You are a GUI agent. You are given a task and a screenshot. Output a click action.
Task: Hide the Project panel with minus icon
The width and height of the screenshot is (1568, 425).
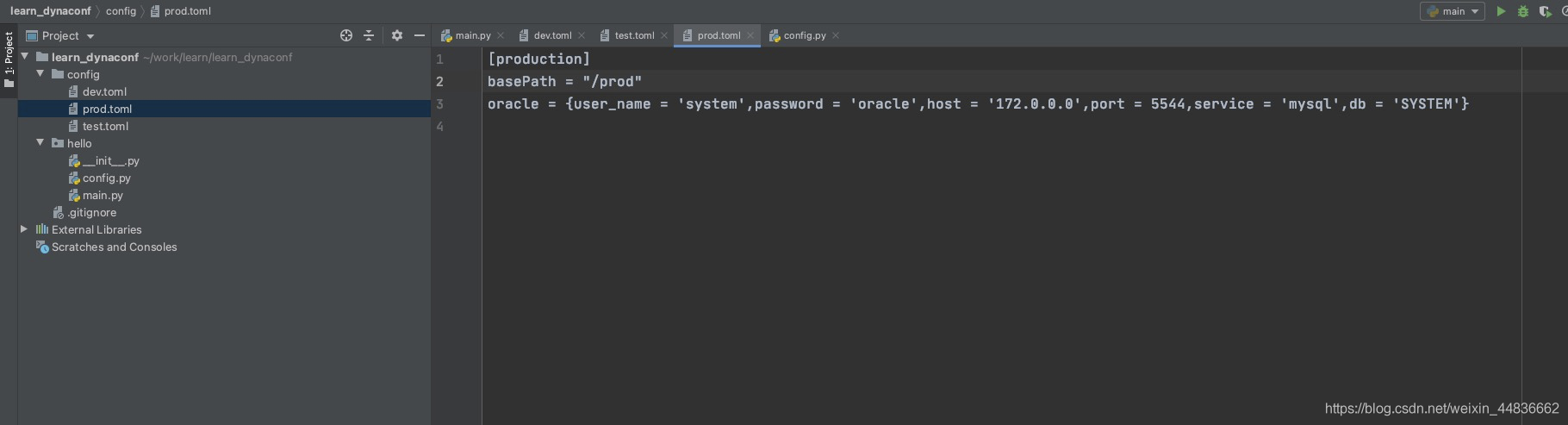(x=420, y=35)
